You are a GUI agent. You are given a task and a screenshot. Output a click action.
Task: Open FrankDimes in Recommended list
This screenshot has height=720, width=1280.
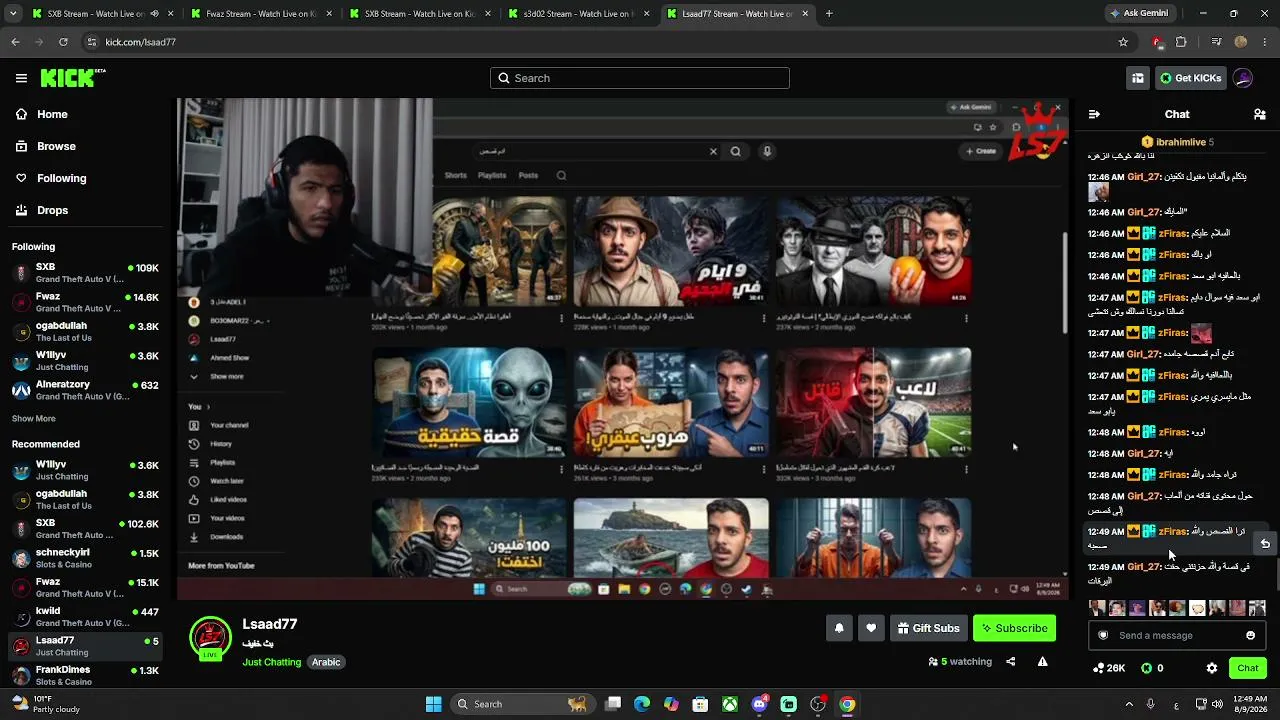click(x=86, y=675)
